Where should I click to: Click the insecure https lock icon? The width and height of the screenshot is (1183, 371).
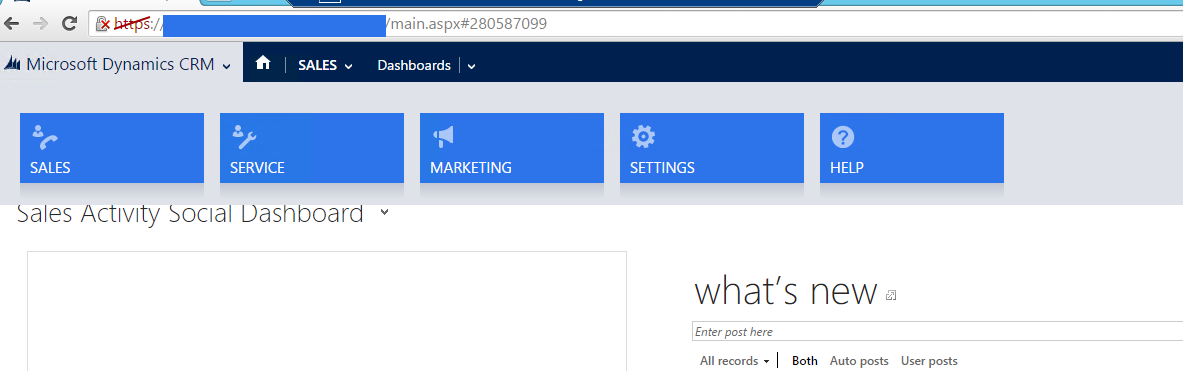[x=103, y=23]
